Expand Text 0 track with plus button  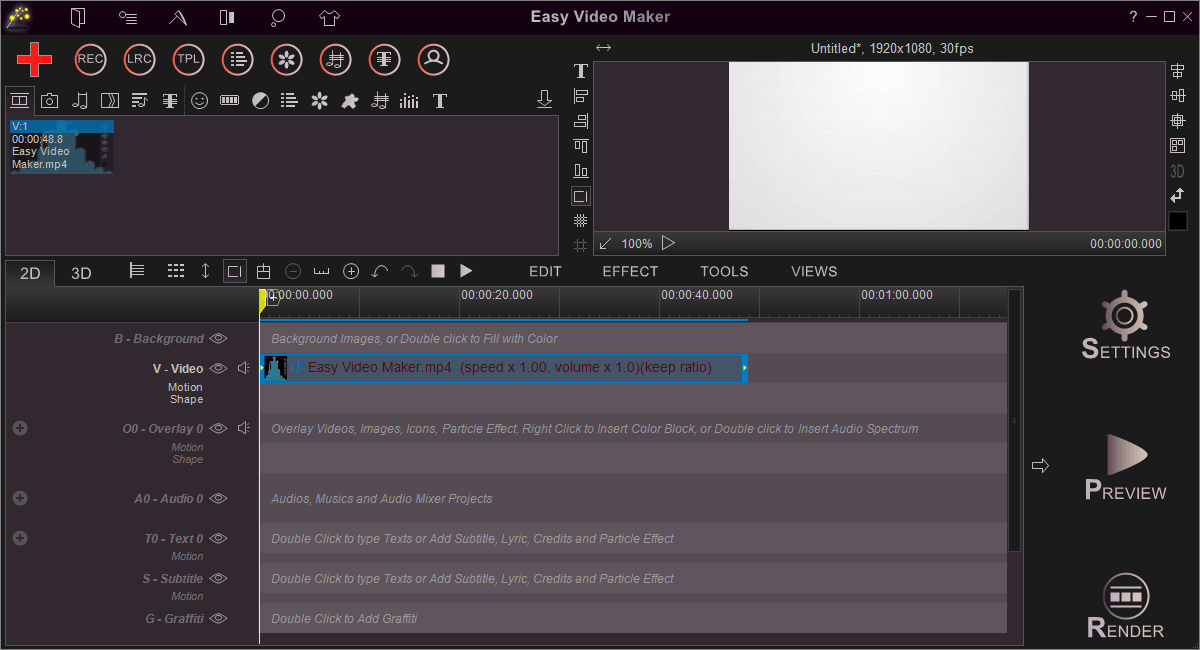[x=20, y=538]
